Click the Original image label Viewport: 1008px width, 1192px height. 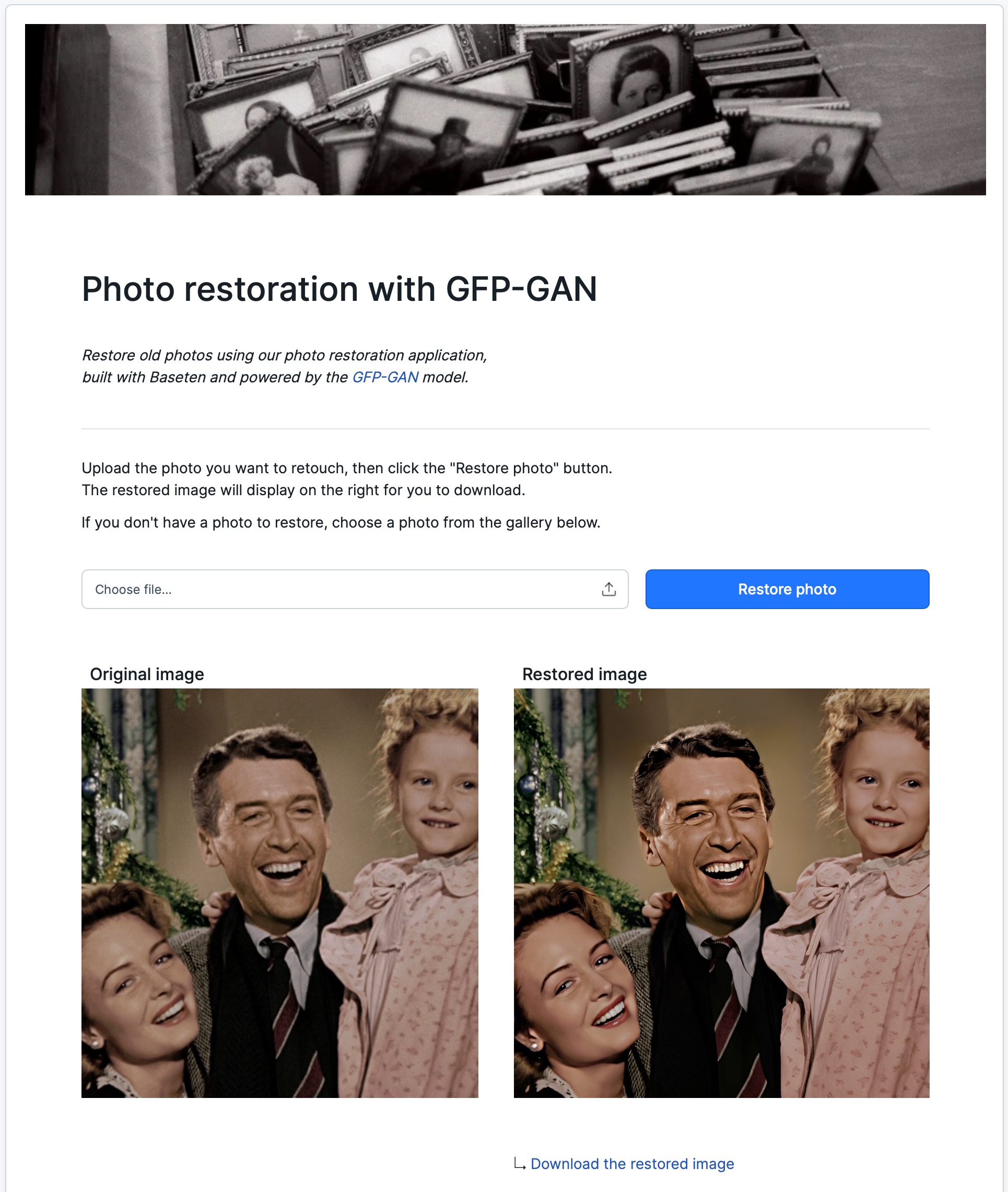point(147,674)
